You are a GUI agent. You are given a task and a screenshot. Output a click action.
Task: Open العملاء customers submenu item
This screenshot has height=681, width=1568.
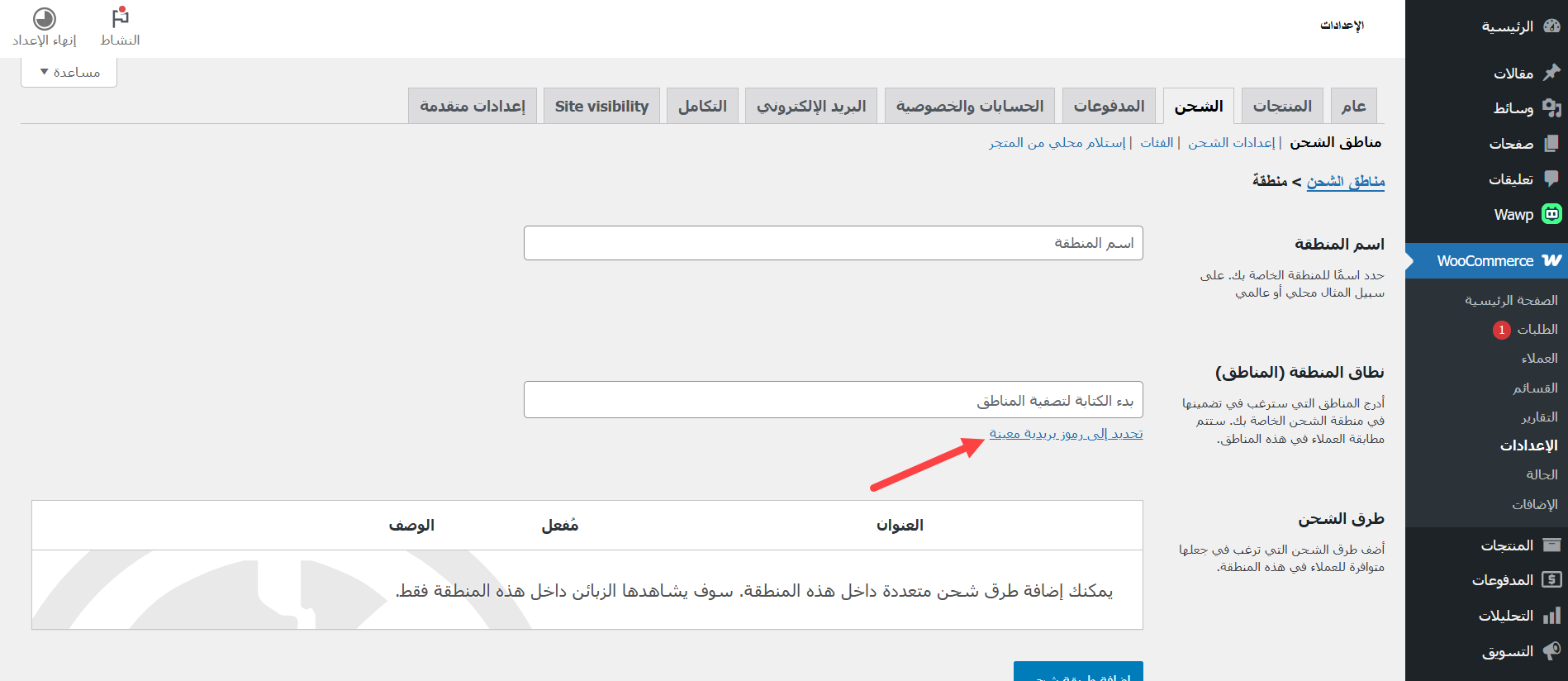(x=1540, y=358)
